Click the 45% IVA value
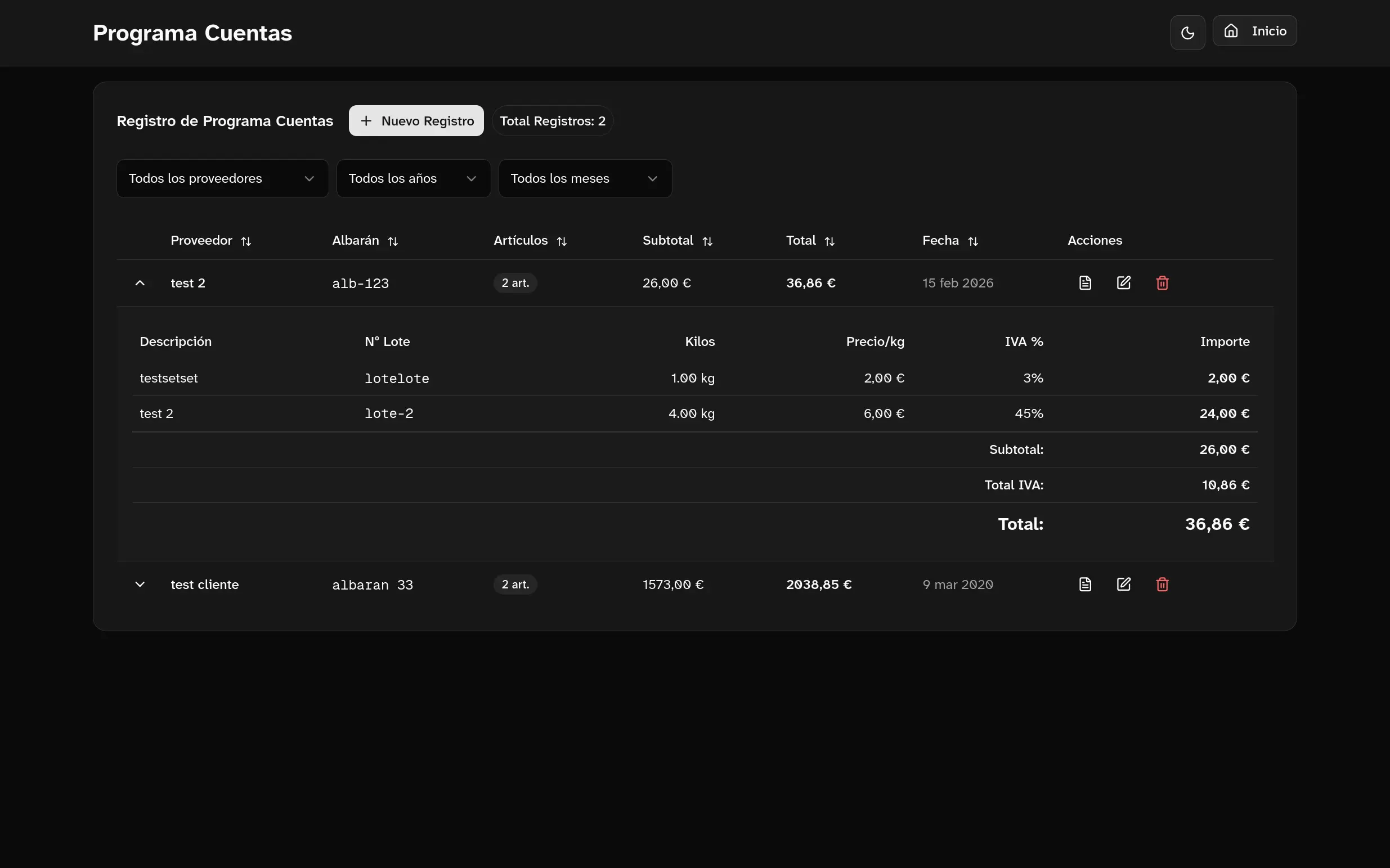This screenshot has width=1390, height=868. point(1029,414)
